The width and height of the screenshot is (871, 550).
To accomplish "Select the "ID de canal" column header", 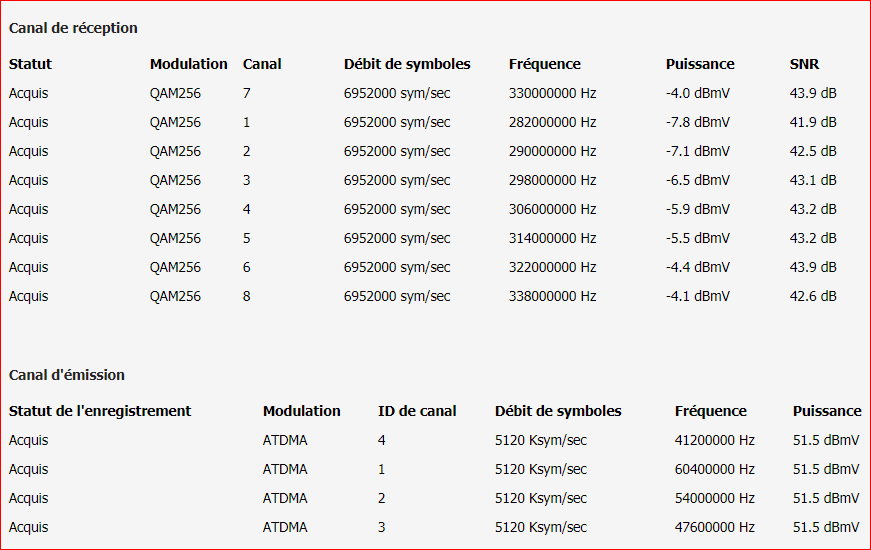I will (417, 411).
